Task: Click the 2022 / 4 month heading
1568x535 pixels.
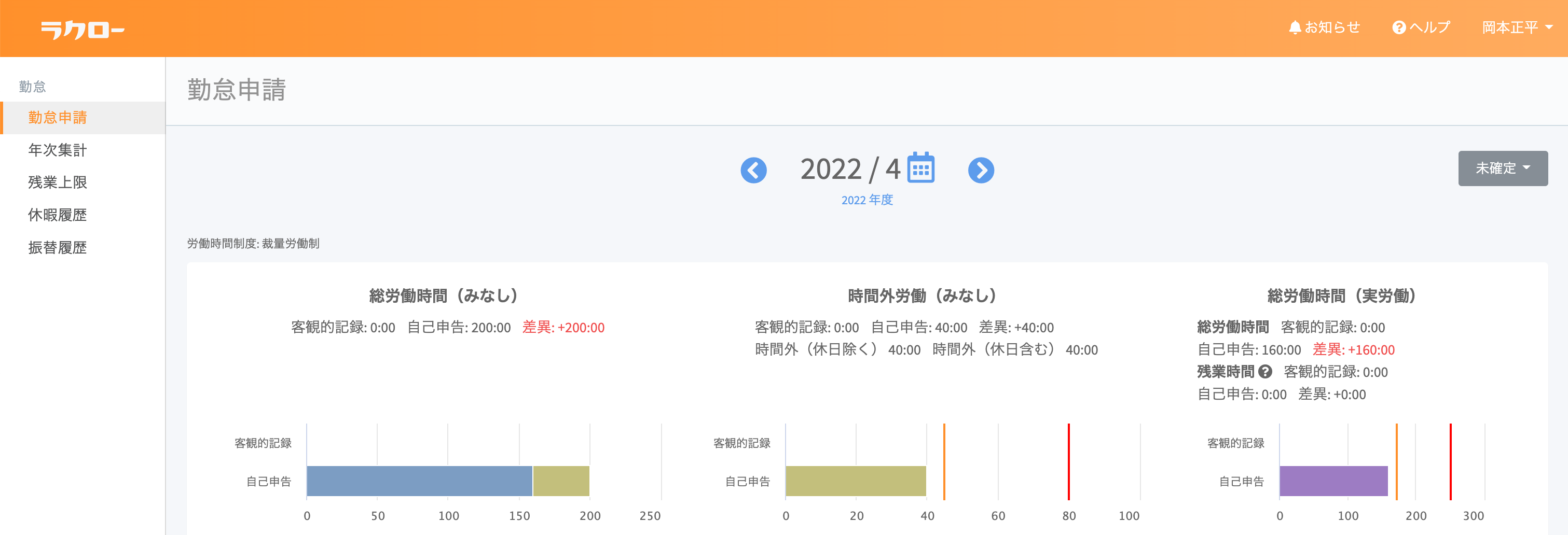Action: [x=850, y=169]
